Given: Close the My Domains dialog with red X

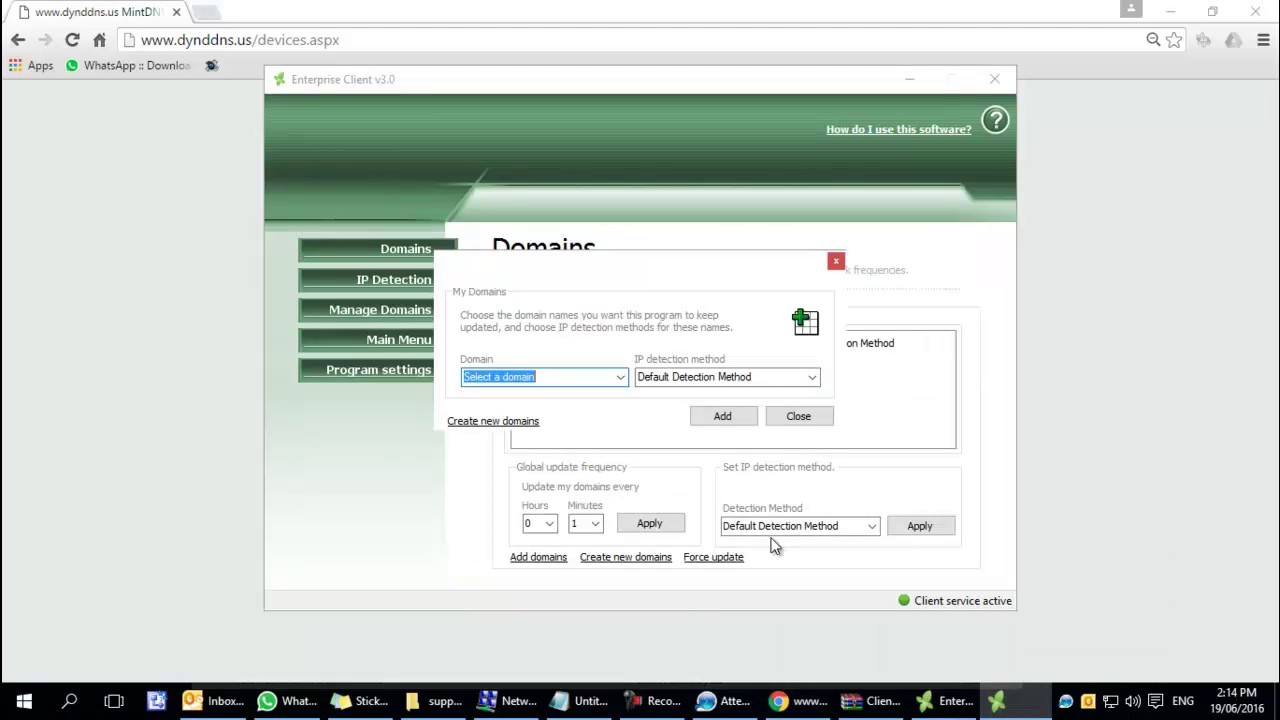Looking at the screenshot, I should 836,261.
